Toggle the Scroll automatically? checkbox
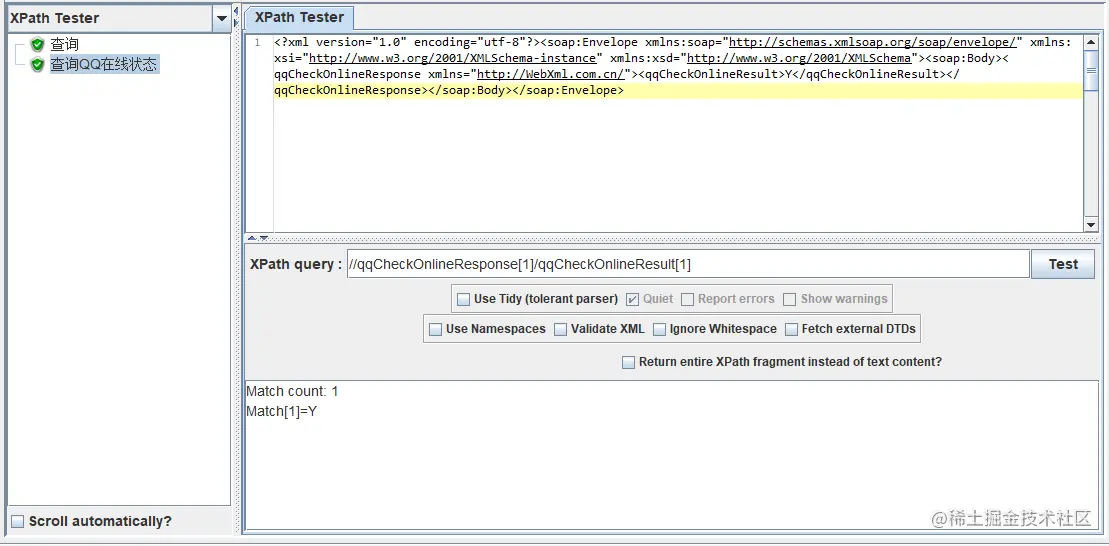 tap(18, 522)
